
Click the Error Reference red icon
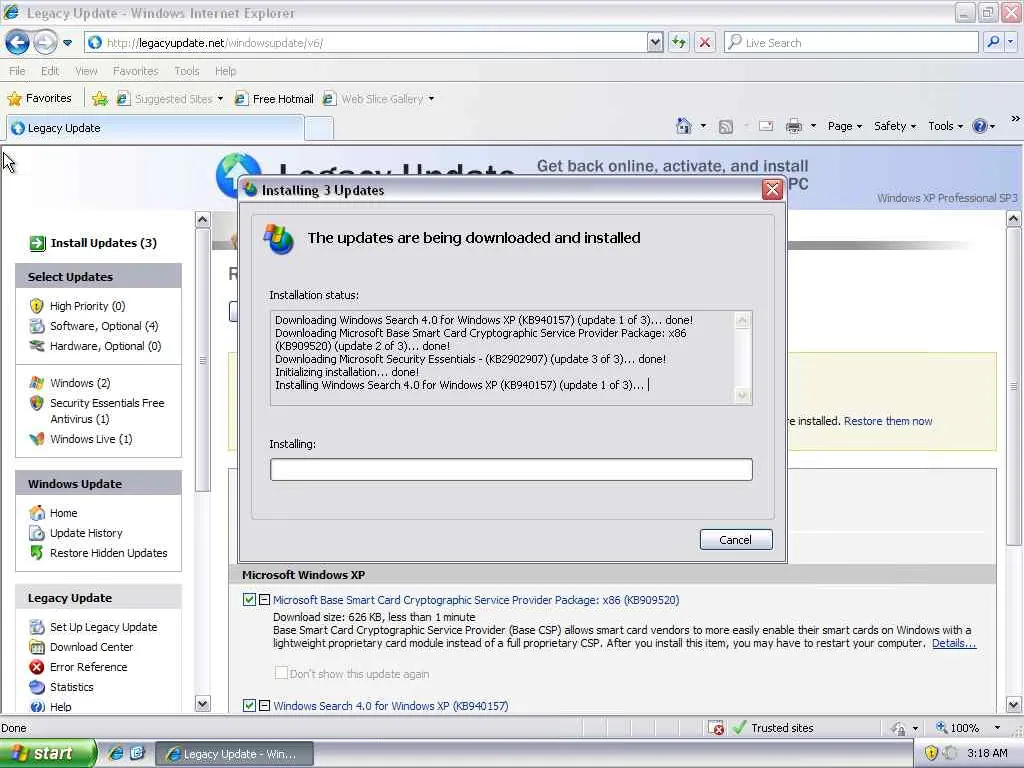[x=37, y=667]
